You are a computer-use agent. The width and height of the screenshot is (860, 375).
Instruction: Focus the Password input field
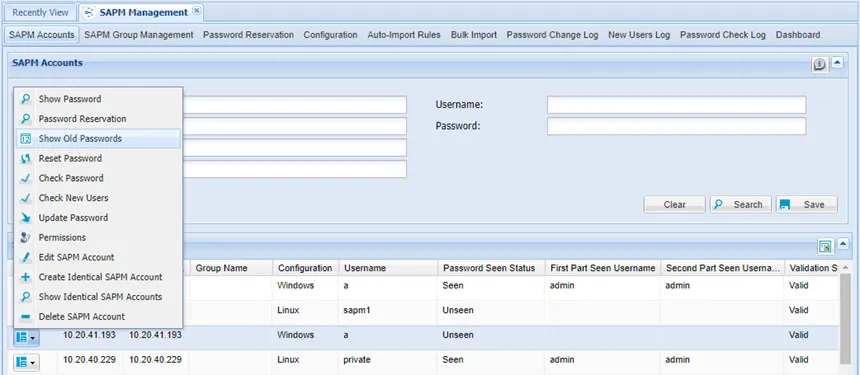point(676,126)
